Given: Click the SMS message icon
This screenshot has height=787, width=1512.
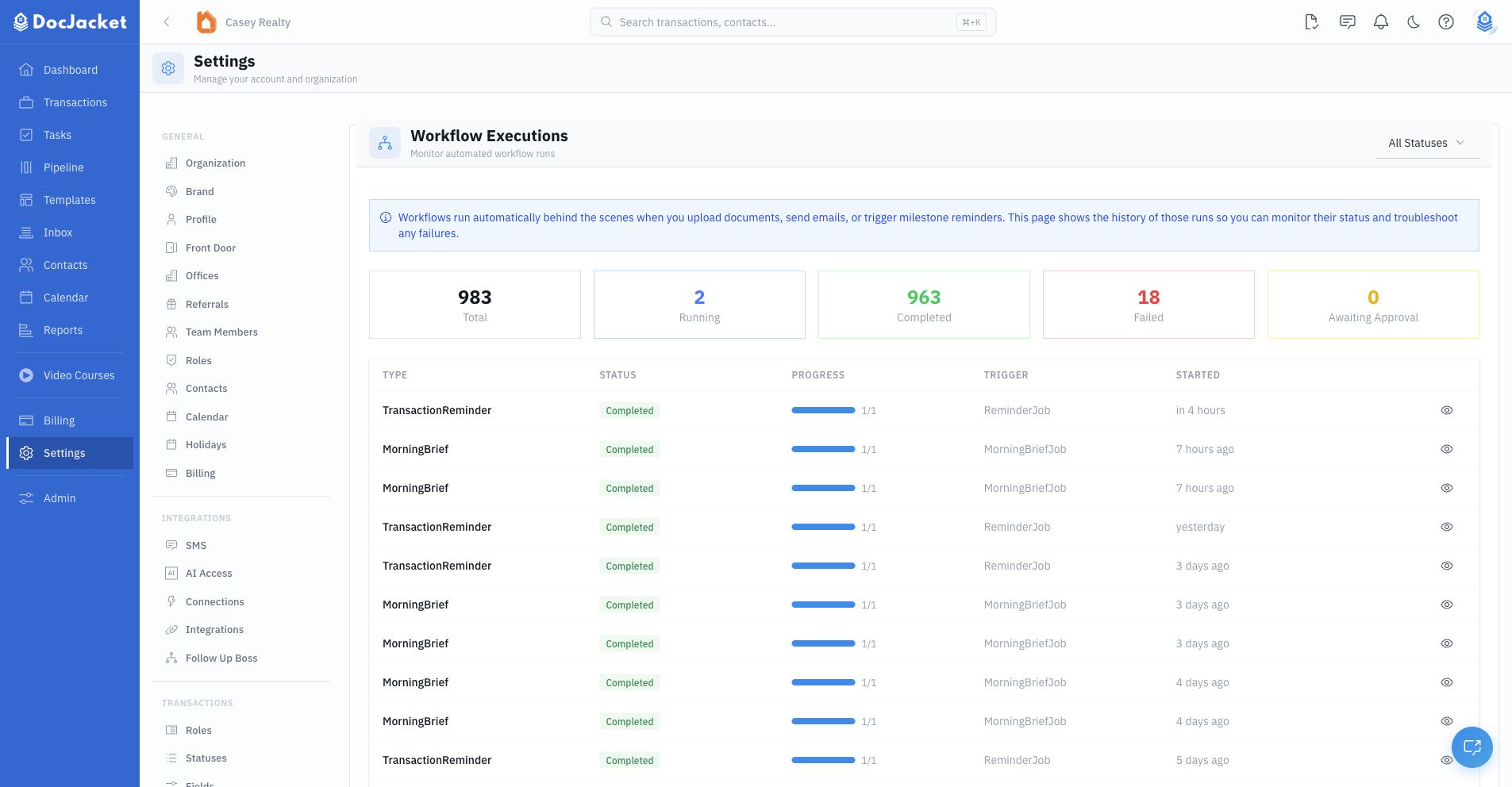Looking at the screenshot, I should pyautogui.click(x=171, y=545).
